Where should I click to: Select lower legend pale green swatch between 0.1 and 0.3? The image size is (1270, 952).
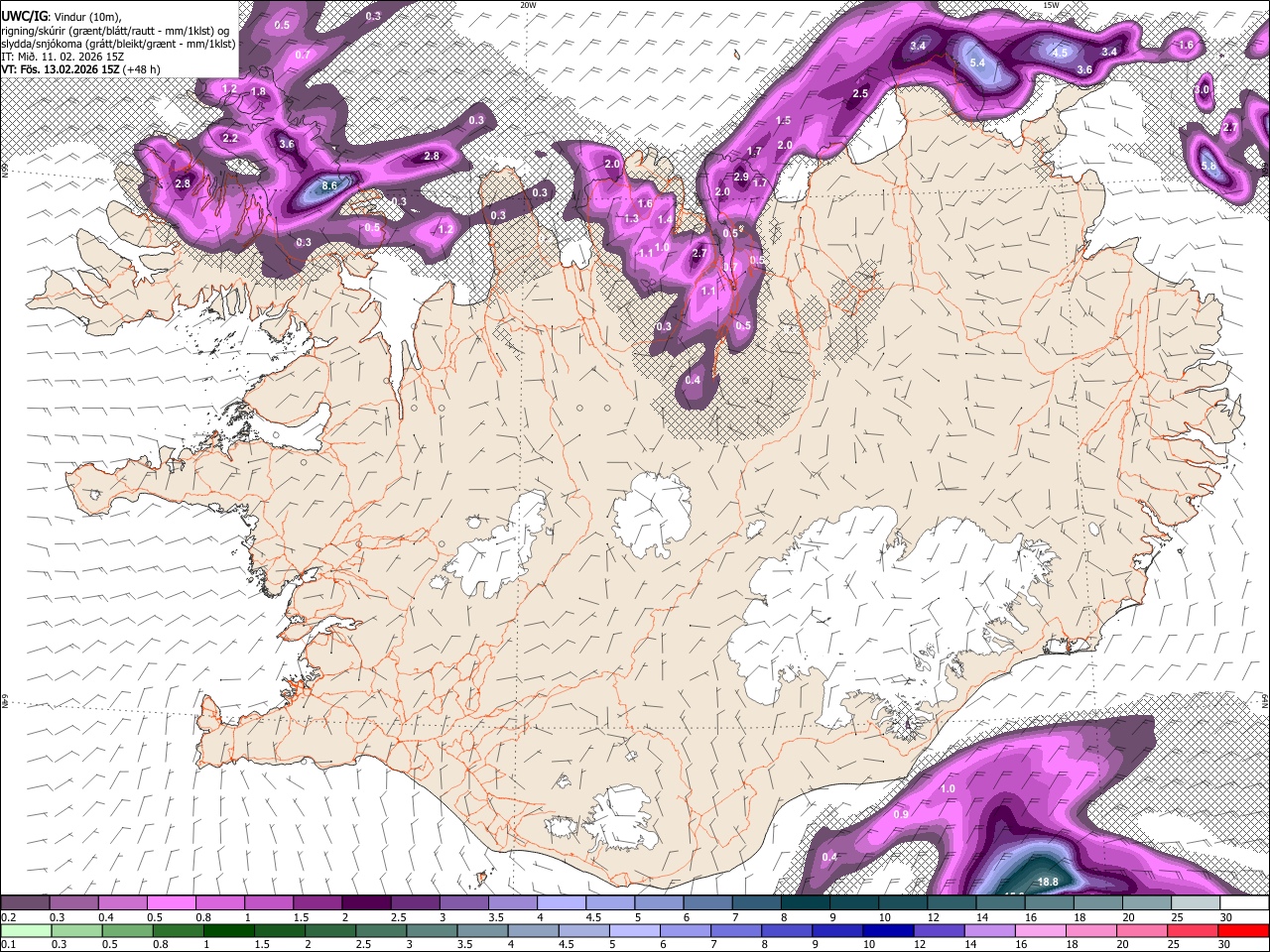(25, 930)
